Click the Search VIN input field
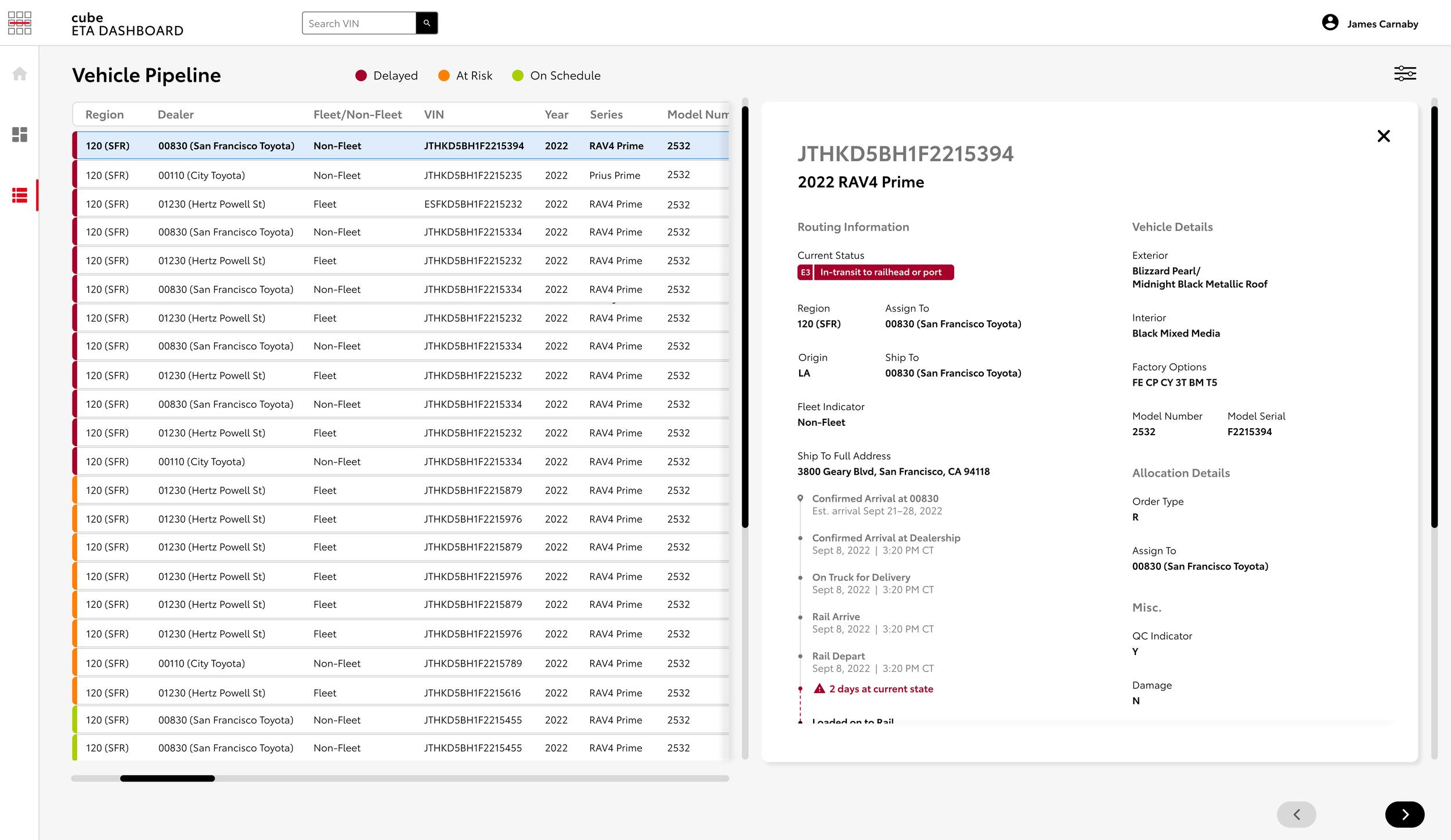The height and width of the screenshot is (840, 1451). click(x=359, y=23)
